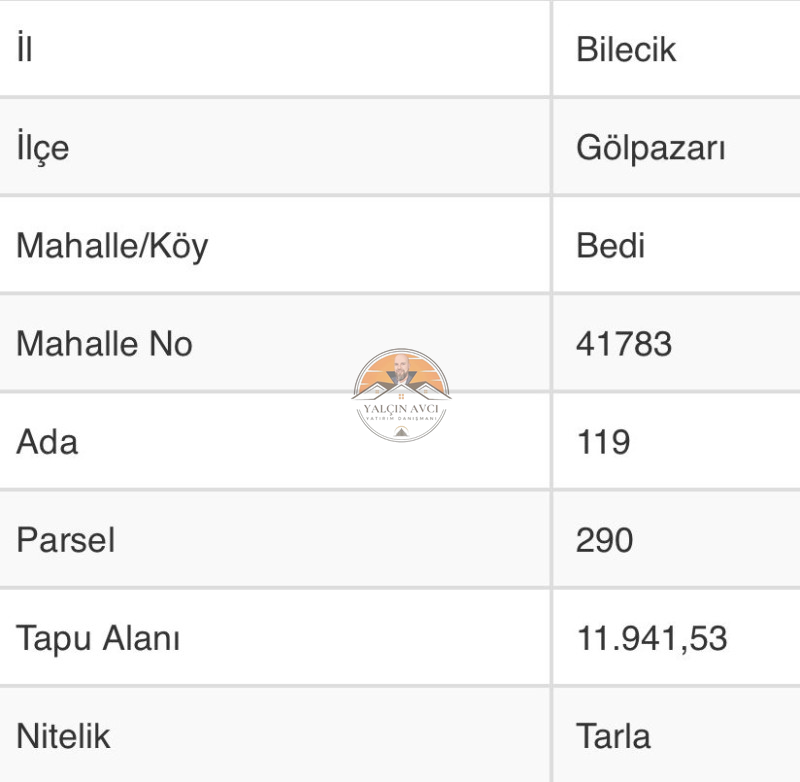Click the bald man's photo in the logo
This screenshot has width=800, height=782.
pyautogui.click(x=401, y=369)
